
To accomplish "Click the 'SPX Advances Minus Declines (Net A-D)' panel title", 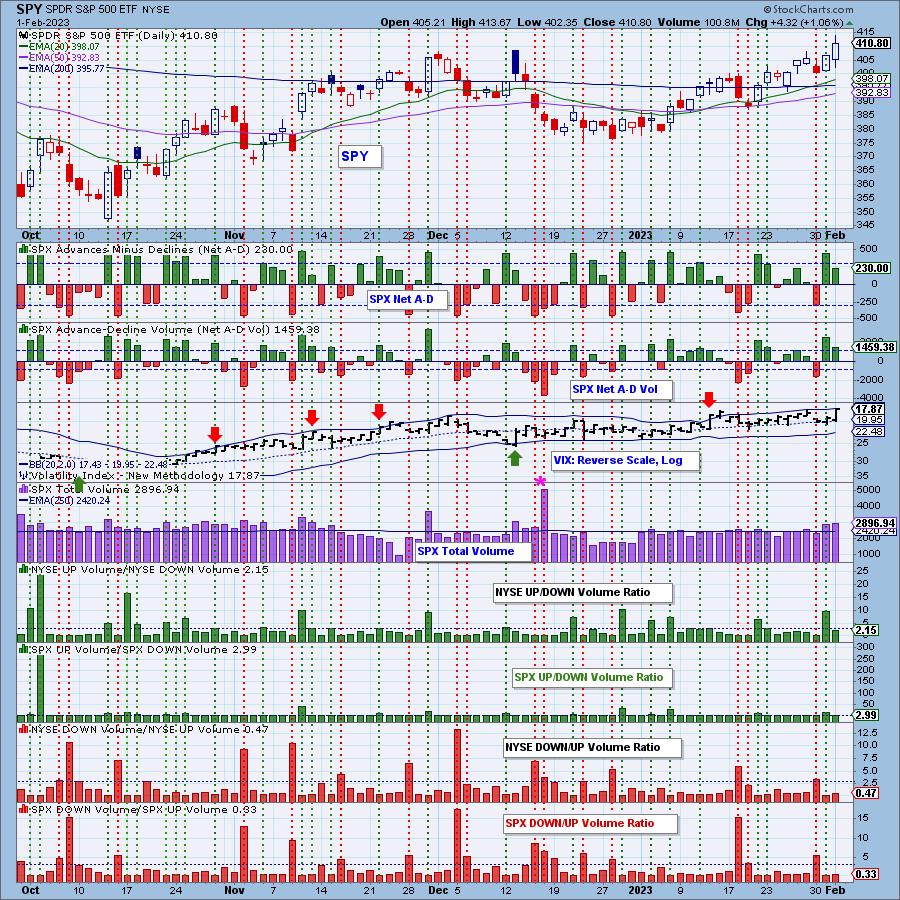I will (156, 250).
